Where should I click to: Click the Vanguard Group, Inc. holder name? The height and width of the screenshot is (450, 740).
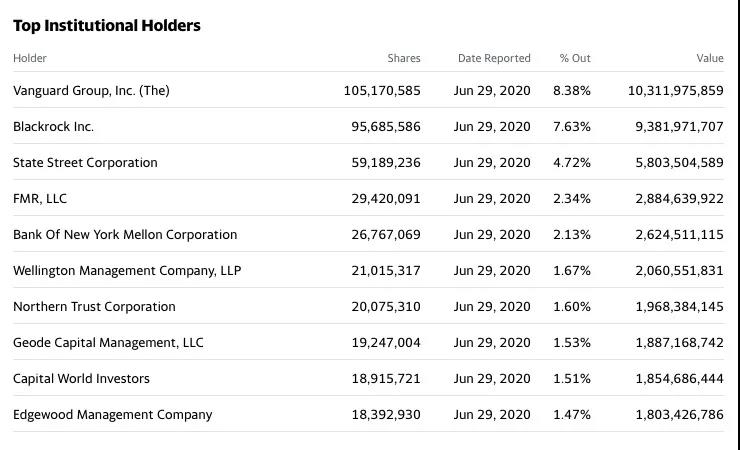click(x=91, y=91)
